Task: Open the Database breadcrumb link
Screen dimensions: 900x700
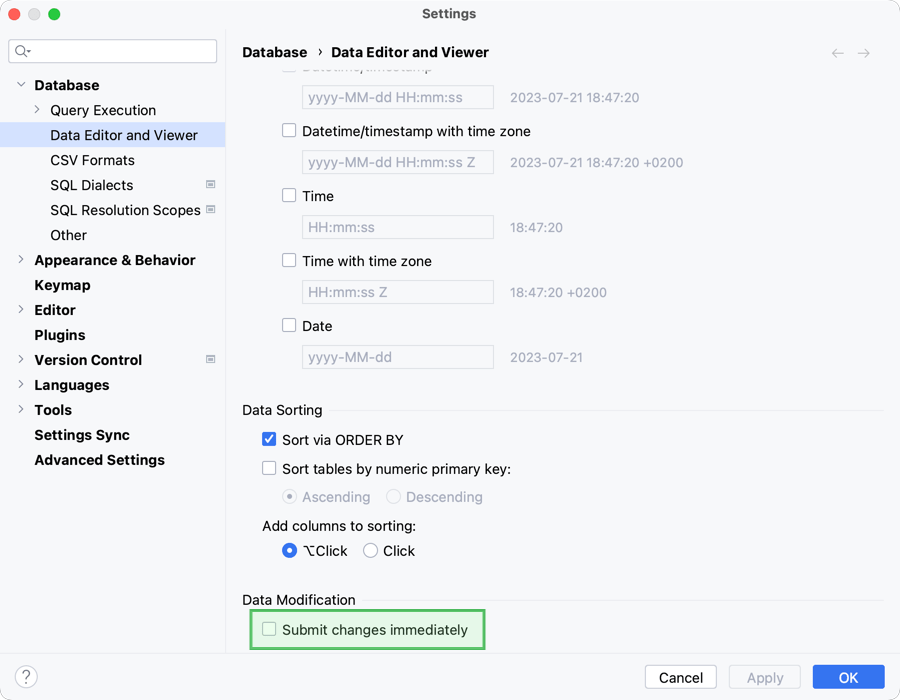Action: 275,52
